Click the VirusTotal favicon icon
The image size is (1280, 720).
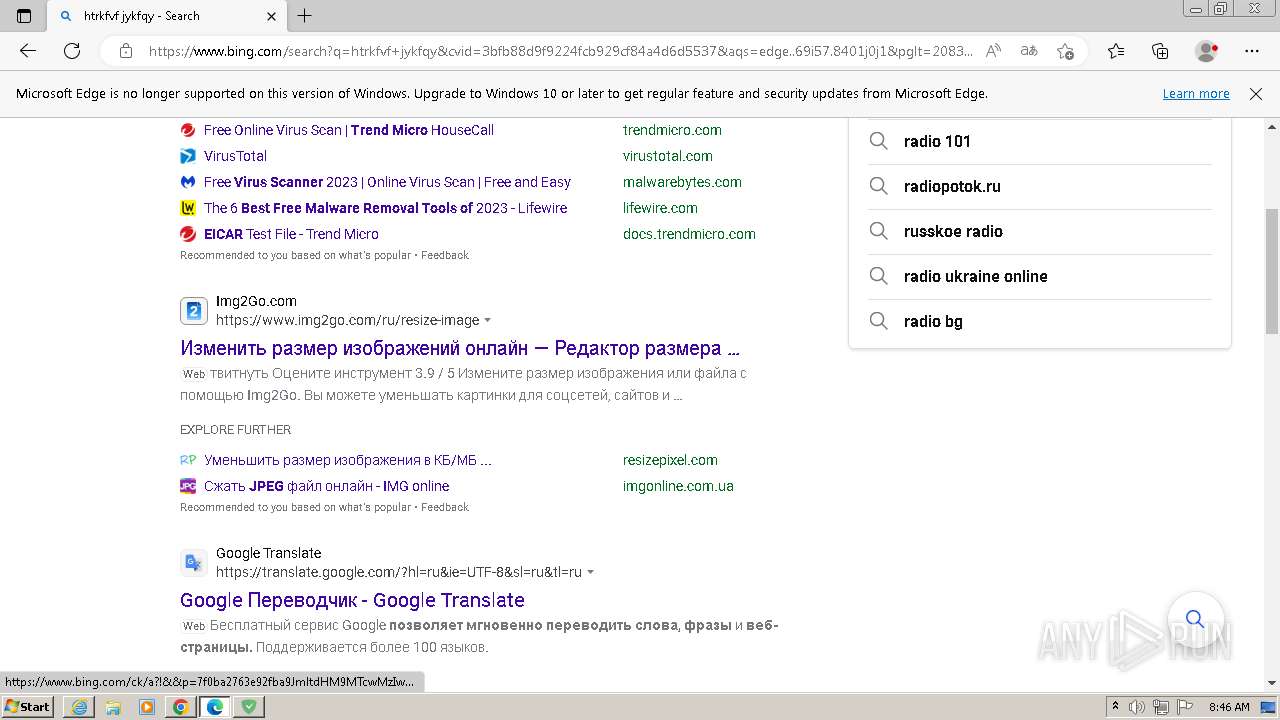pos(188,156)
